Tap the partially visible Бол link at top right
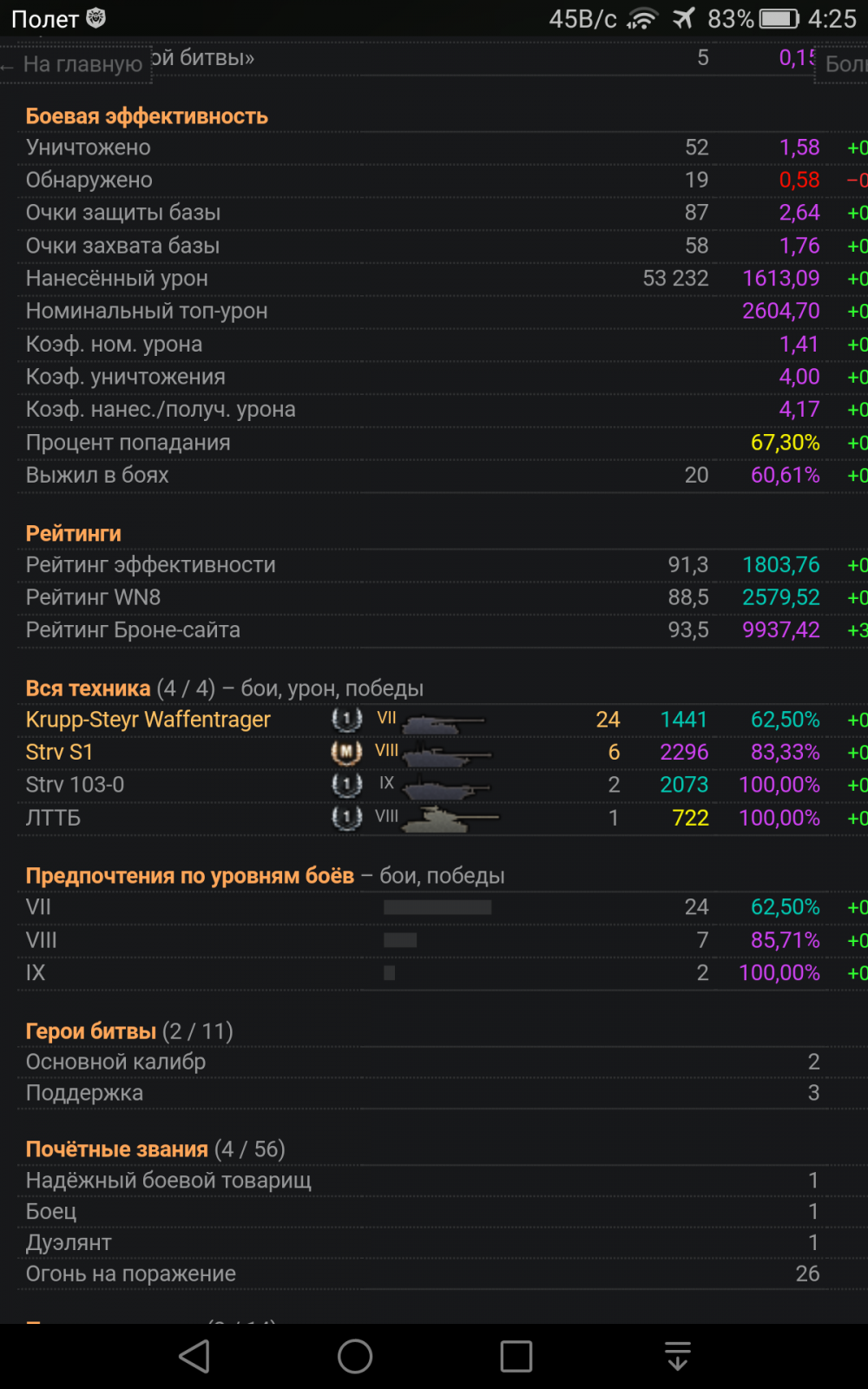Screen dimensions: 868x1389 (844, 64)
